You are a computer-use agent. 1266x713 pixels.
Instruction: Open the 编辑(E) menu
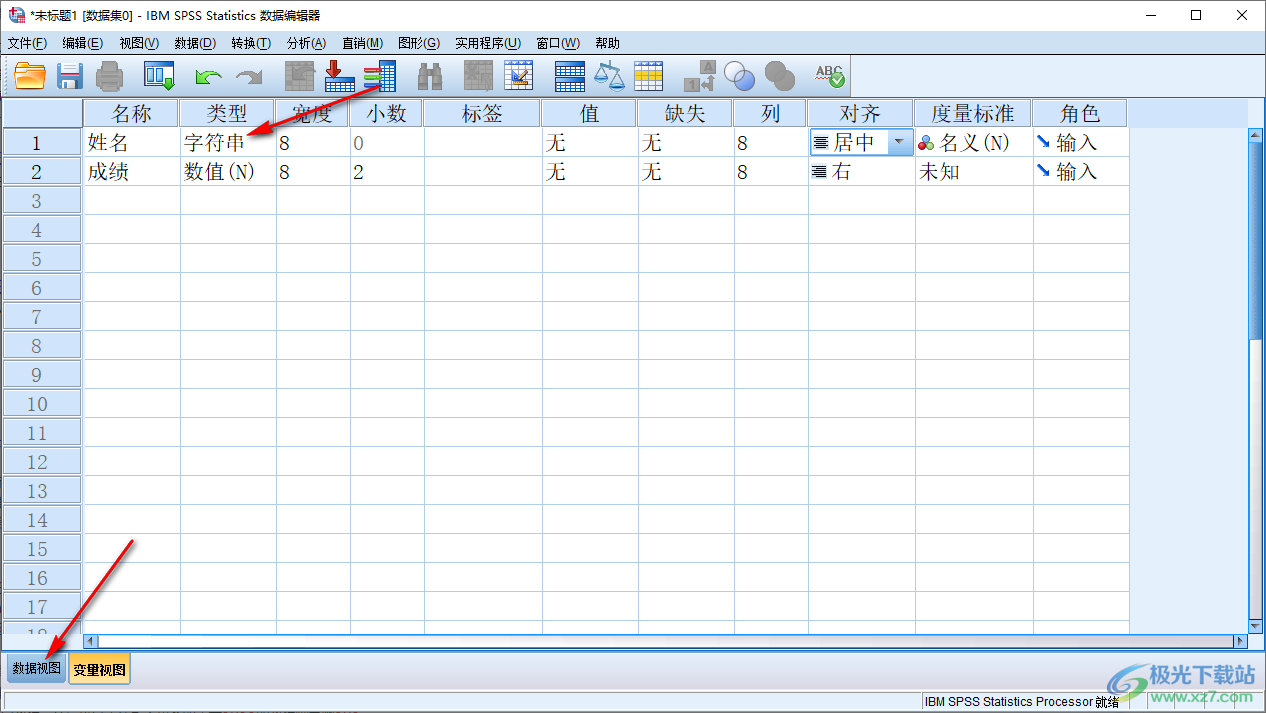[x=82, y=43]
